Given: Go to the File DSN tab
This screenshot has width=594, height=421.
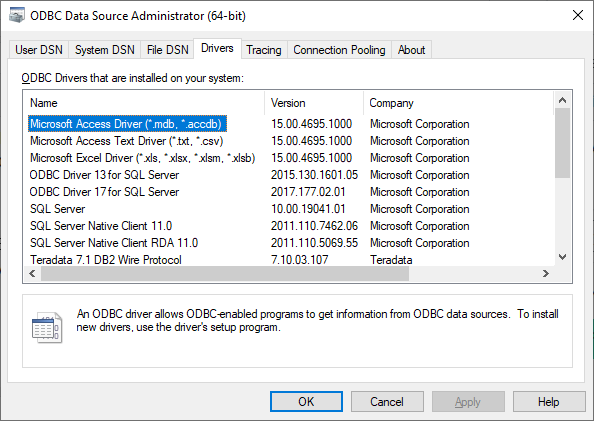Looking at the screenshot, I should [x=167, y=50].
